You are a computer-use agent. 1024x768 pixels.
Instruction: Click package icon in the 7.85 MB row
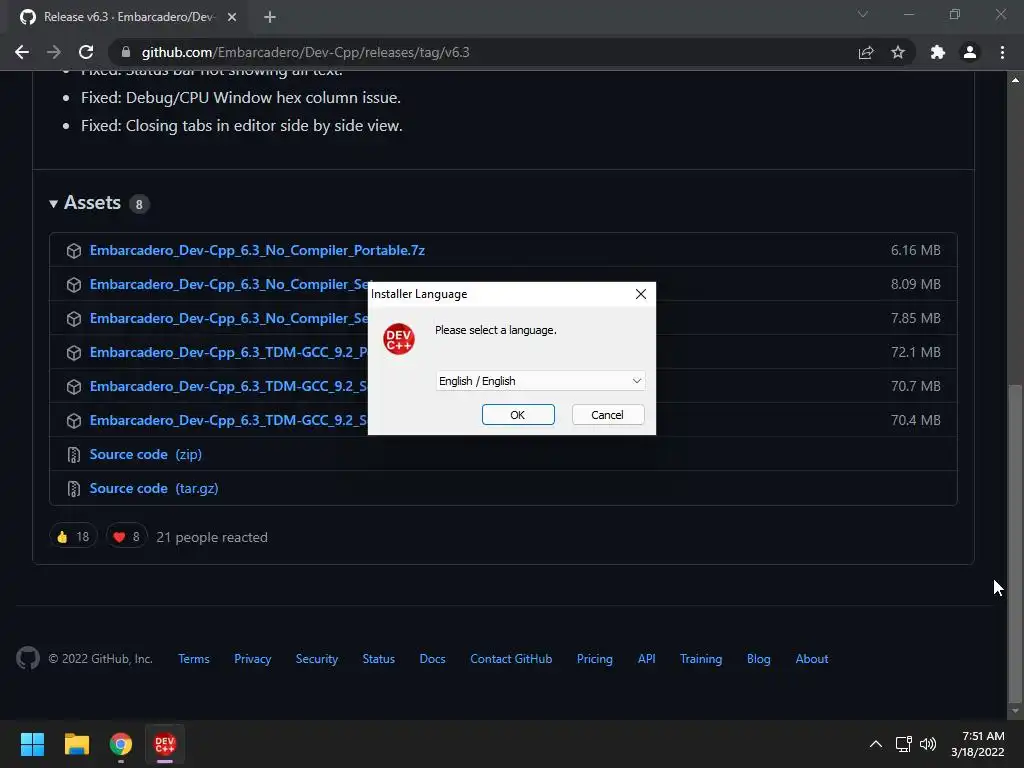coord(74,319)
